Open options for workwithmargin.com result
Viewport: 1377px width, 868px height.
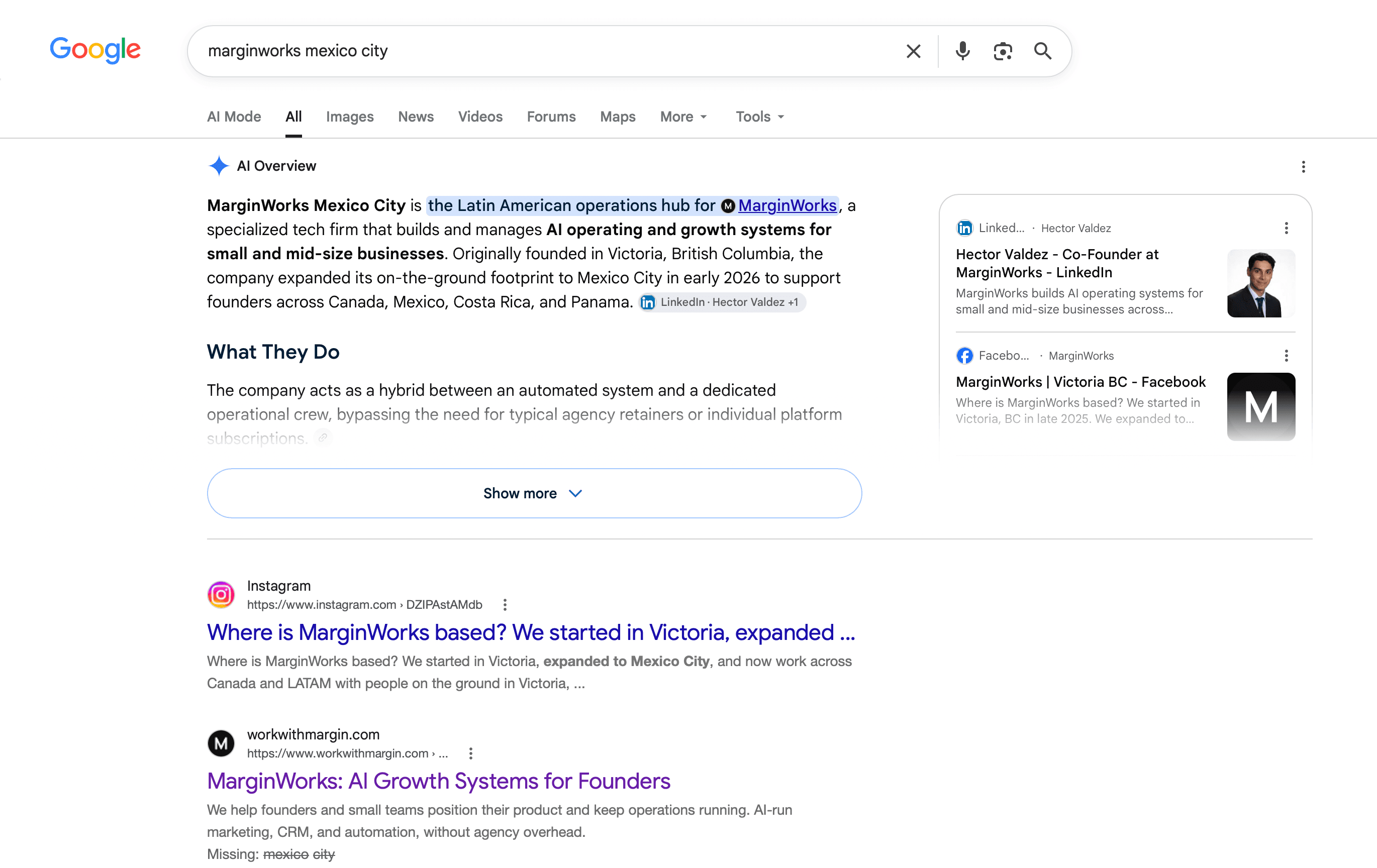click(470, 753)
